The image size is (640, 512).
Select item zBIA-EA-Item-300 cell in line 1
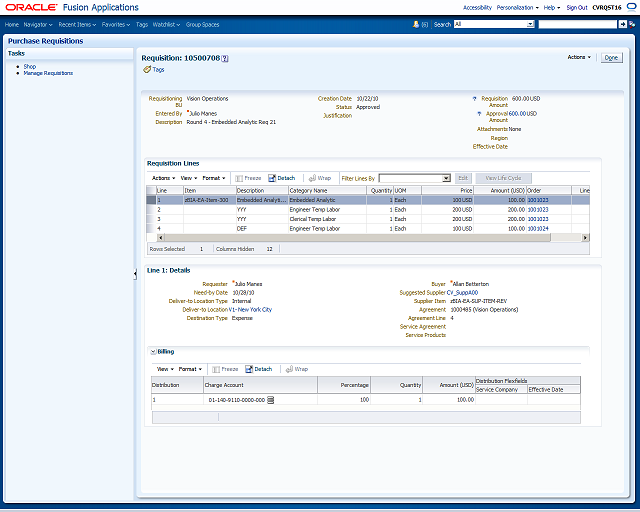(x=210, y=200)
